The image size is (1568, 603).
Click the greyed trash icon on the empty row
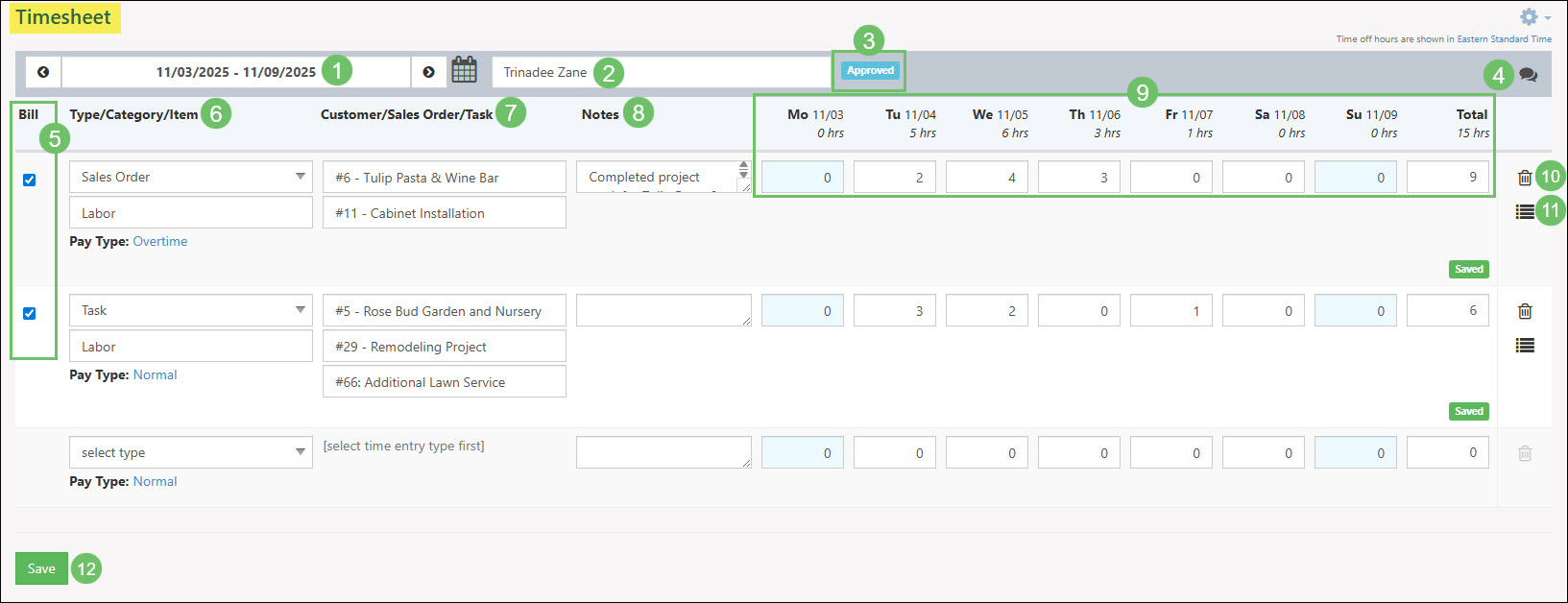[1525, 453]
